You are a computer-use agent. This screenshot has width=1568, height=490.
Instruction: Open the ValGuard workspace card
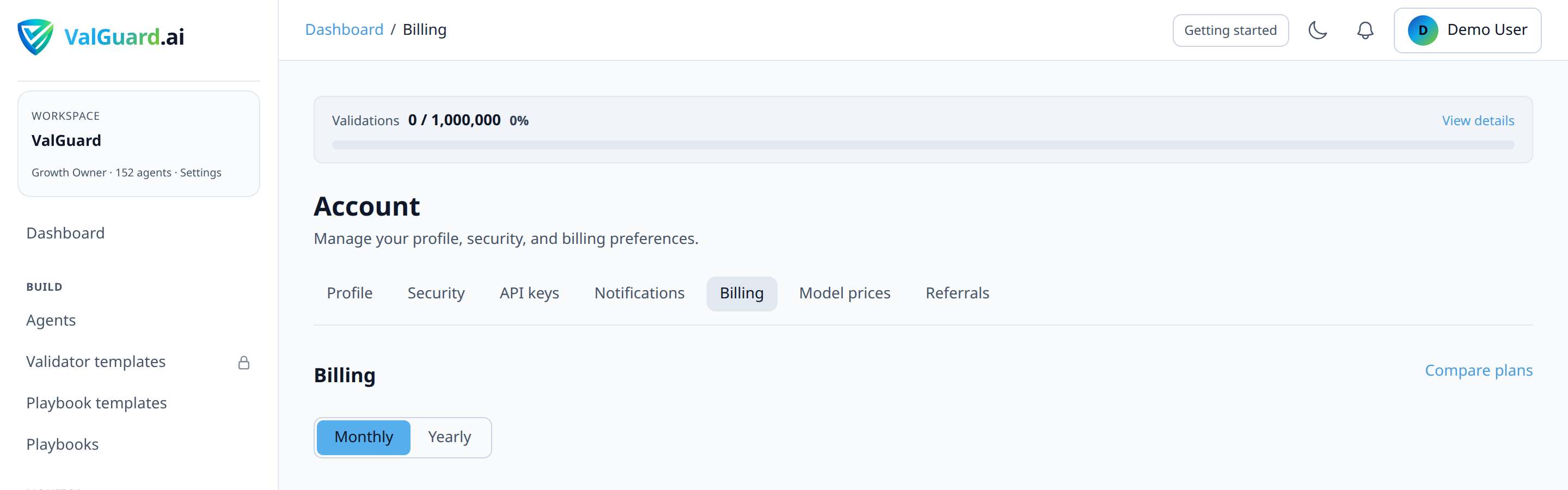139,144
